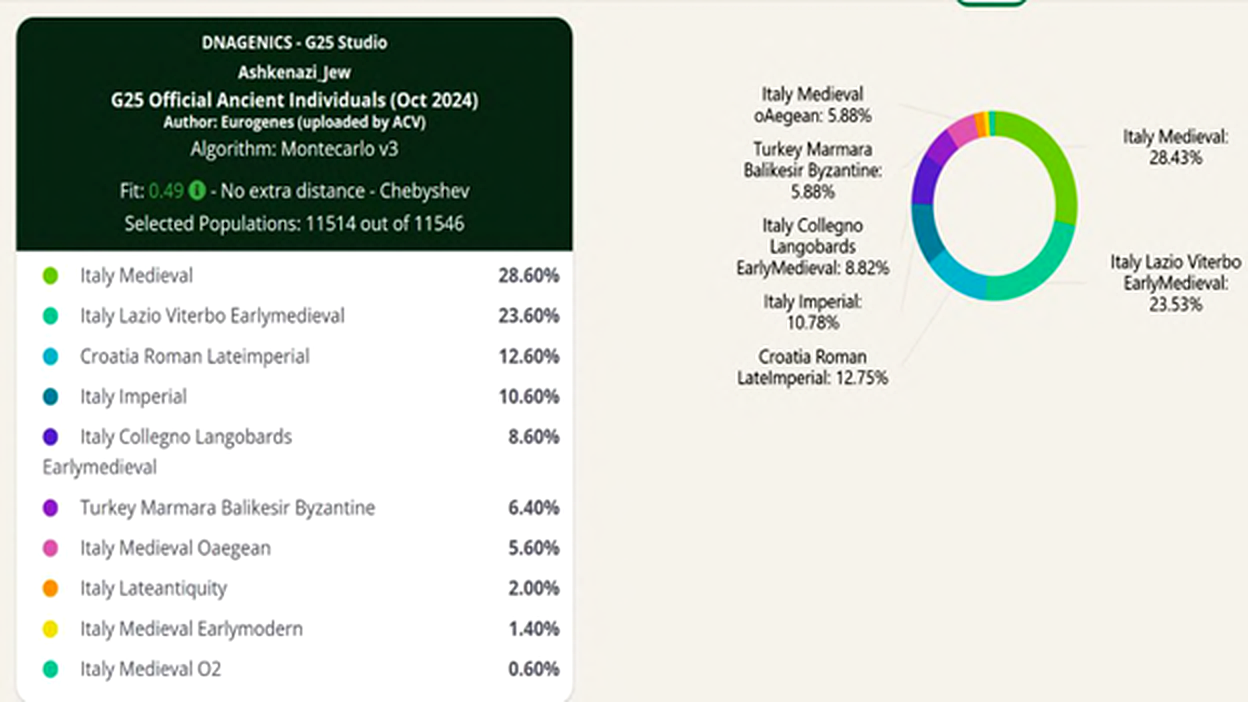Click the Italy Medieval O2 color dot
Image resolution: width=1248 pixels, height=702 pixels.
coord(50,669)
